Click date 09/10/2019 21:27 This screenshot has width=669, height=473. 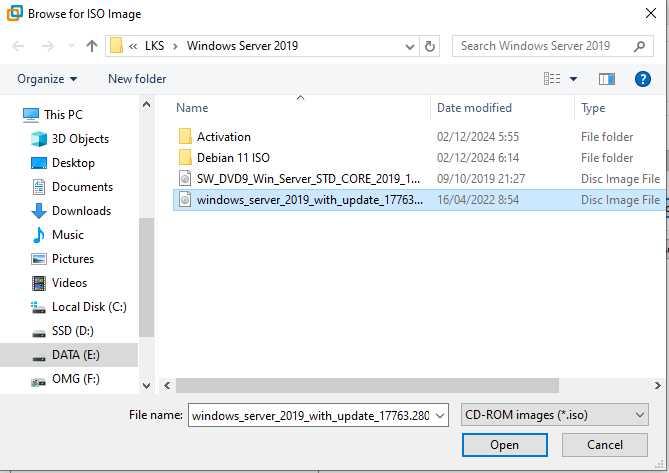[481, 179]
